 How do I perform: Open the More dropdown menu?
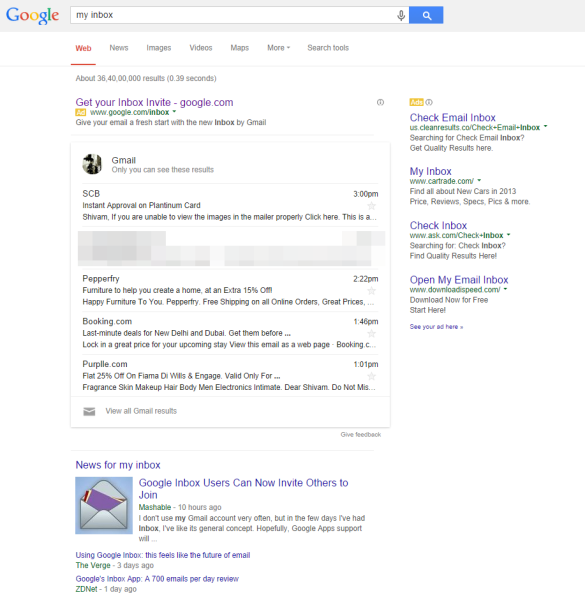coord(279,48)
